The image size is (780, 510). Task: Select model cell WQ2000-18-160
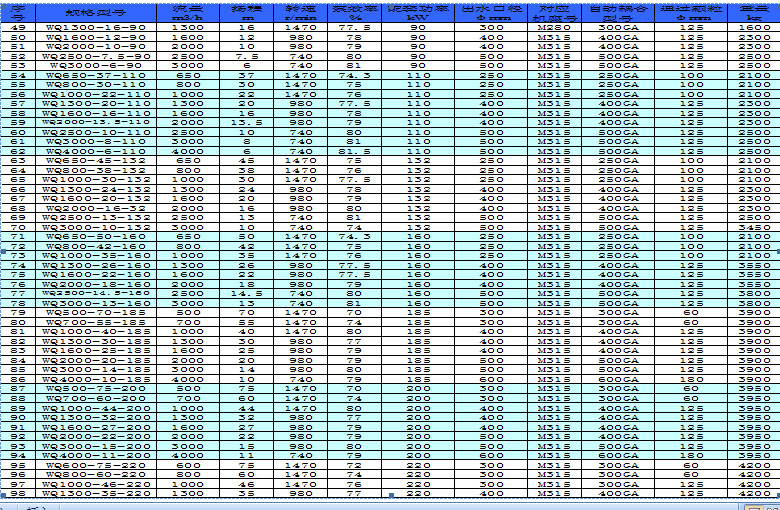point(96,284)
